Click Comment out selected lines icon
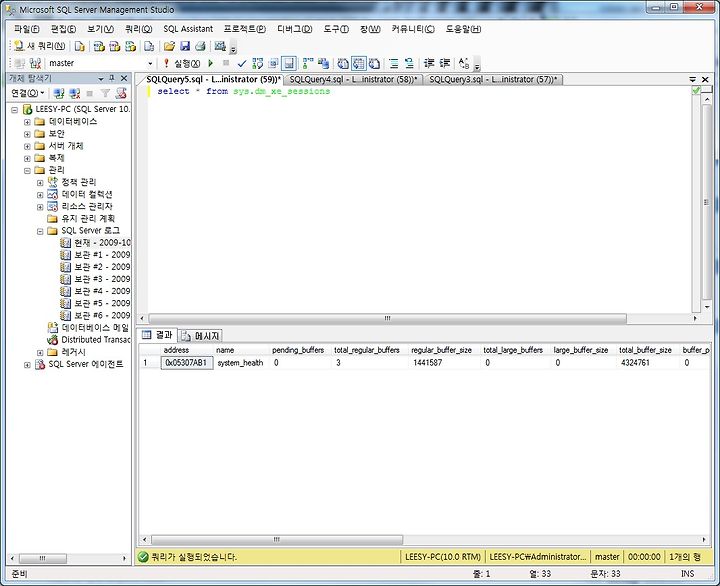The height and width of the screenshot is (586, 720). (394, 63)
